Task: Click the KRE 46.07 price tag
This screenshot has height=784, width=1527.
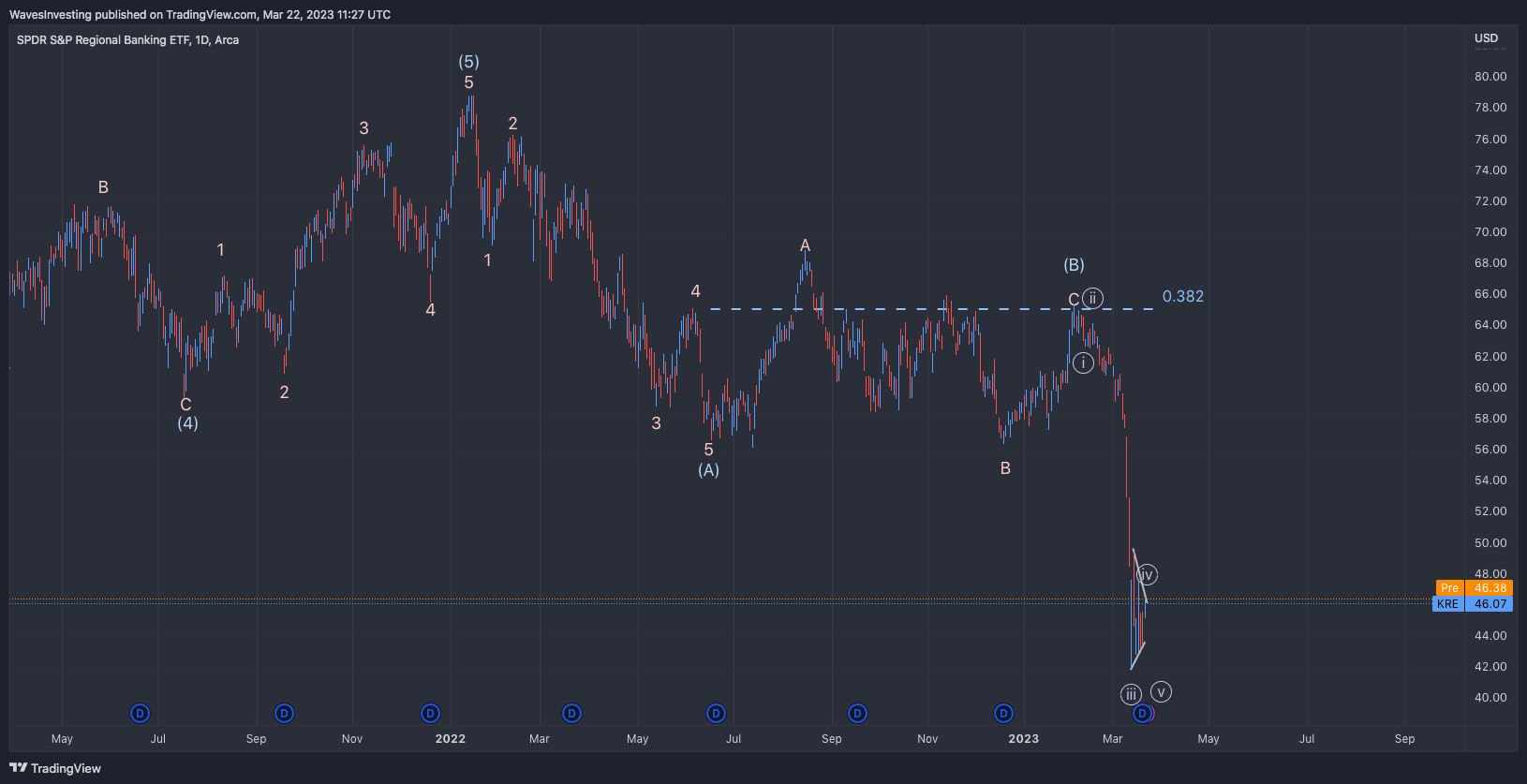Action: click(x=1473, y=604)
